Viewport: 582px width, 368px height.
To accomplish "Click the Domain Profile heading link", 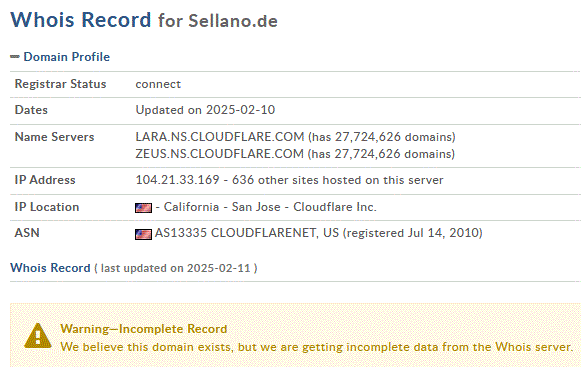I will [x=66, y=57].
